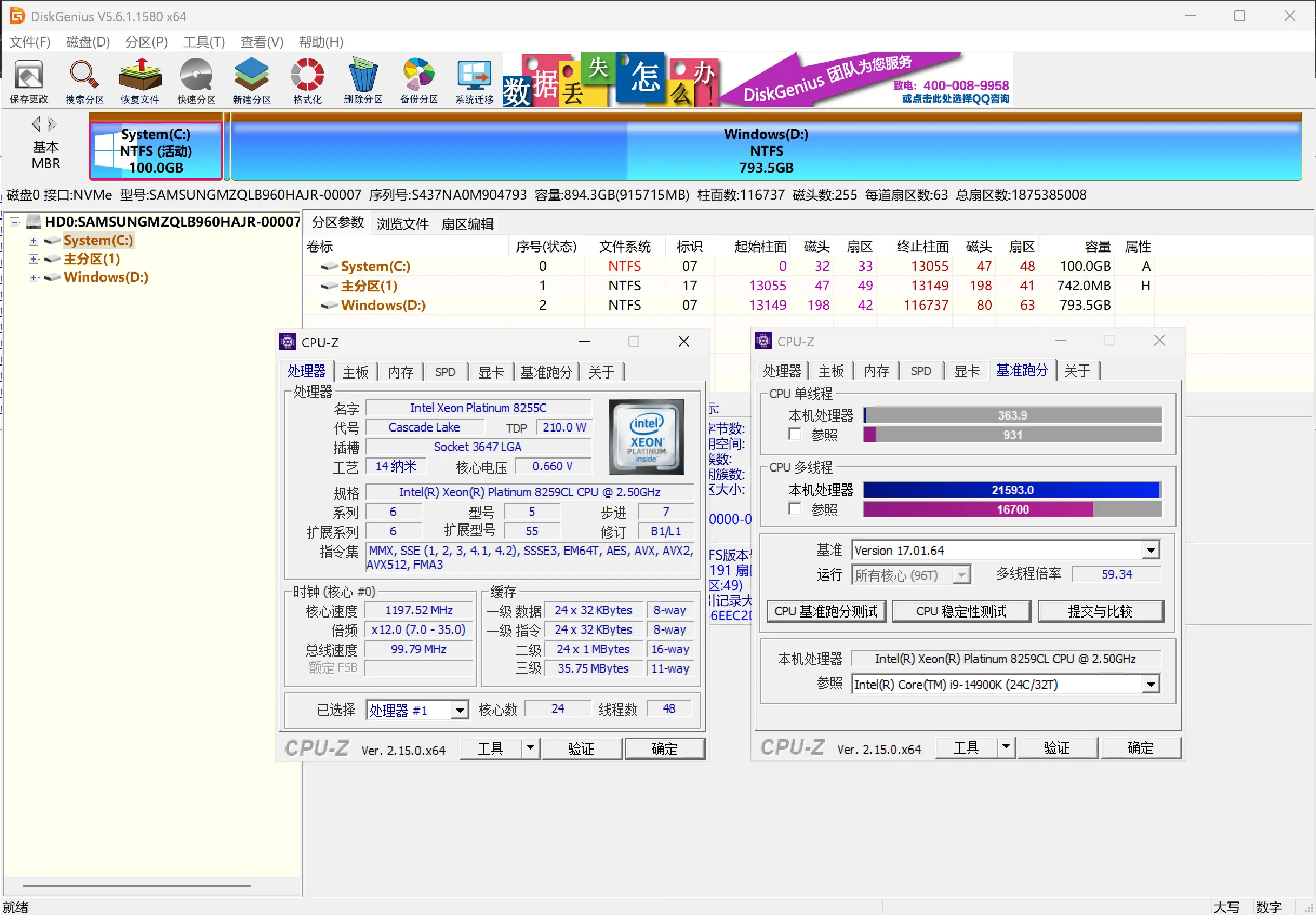Open 显卡 tab in right CPU-Z
The width and height of the screenshot is (1316, 915).
[x=966, y=371]
